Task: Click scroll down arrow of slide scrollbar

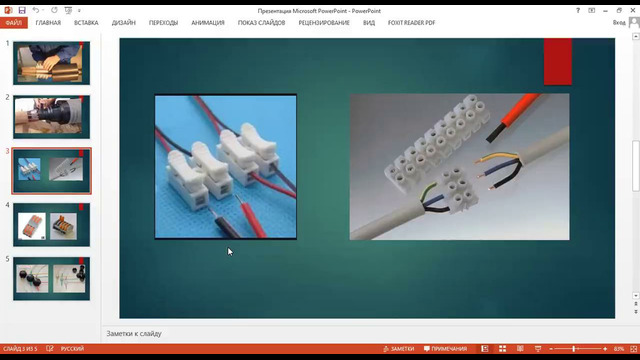Action: click(x=636, y=295)
